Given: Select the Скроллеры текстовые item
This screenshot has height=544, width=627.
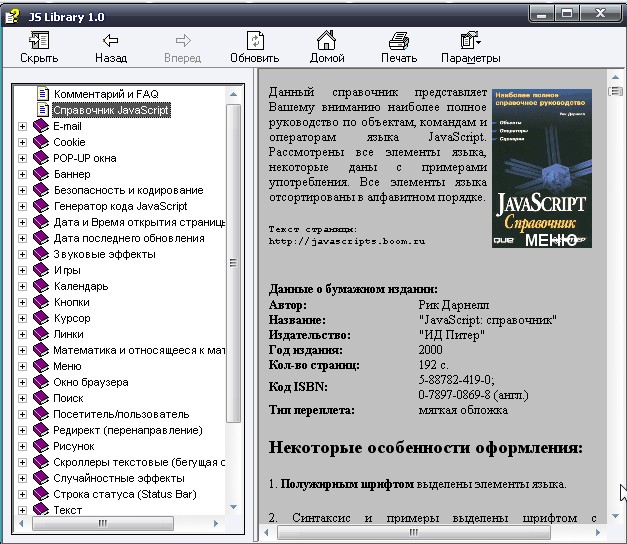Looking at the screenshot, I should click(139, 462).
